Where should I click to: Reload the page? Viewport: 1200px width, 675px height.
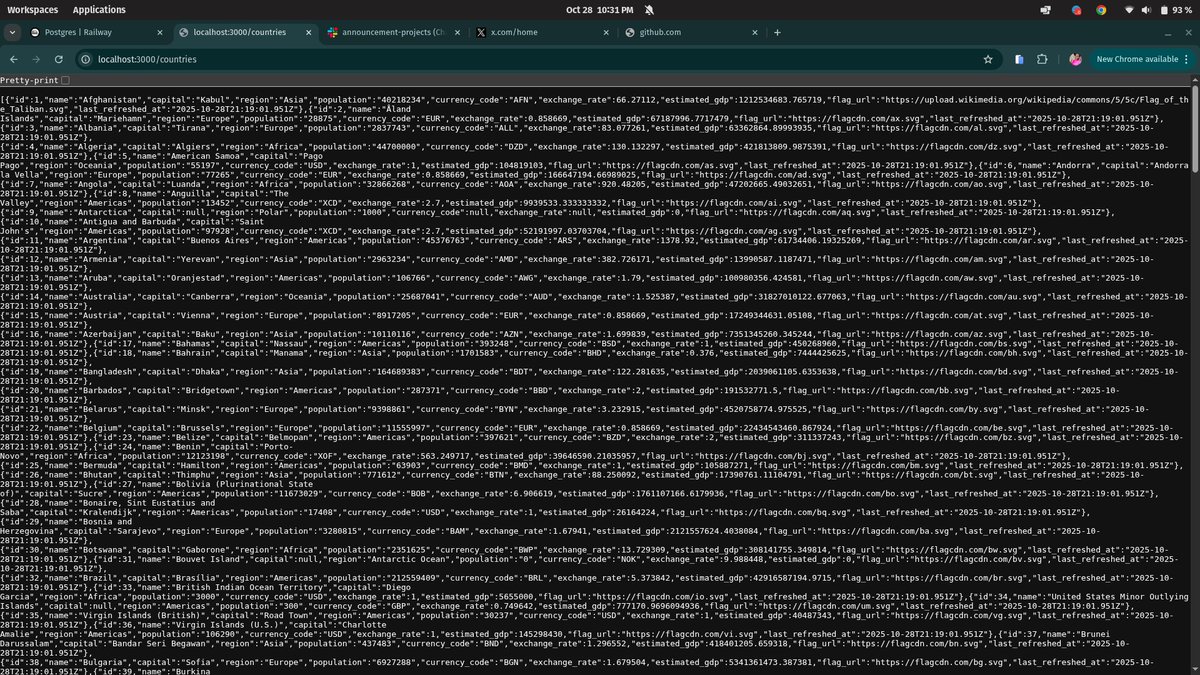coord(59,59)
